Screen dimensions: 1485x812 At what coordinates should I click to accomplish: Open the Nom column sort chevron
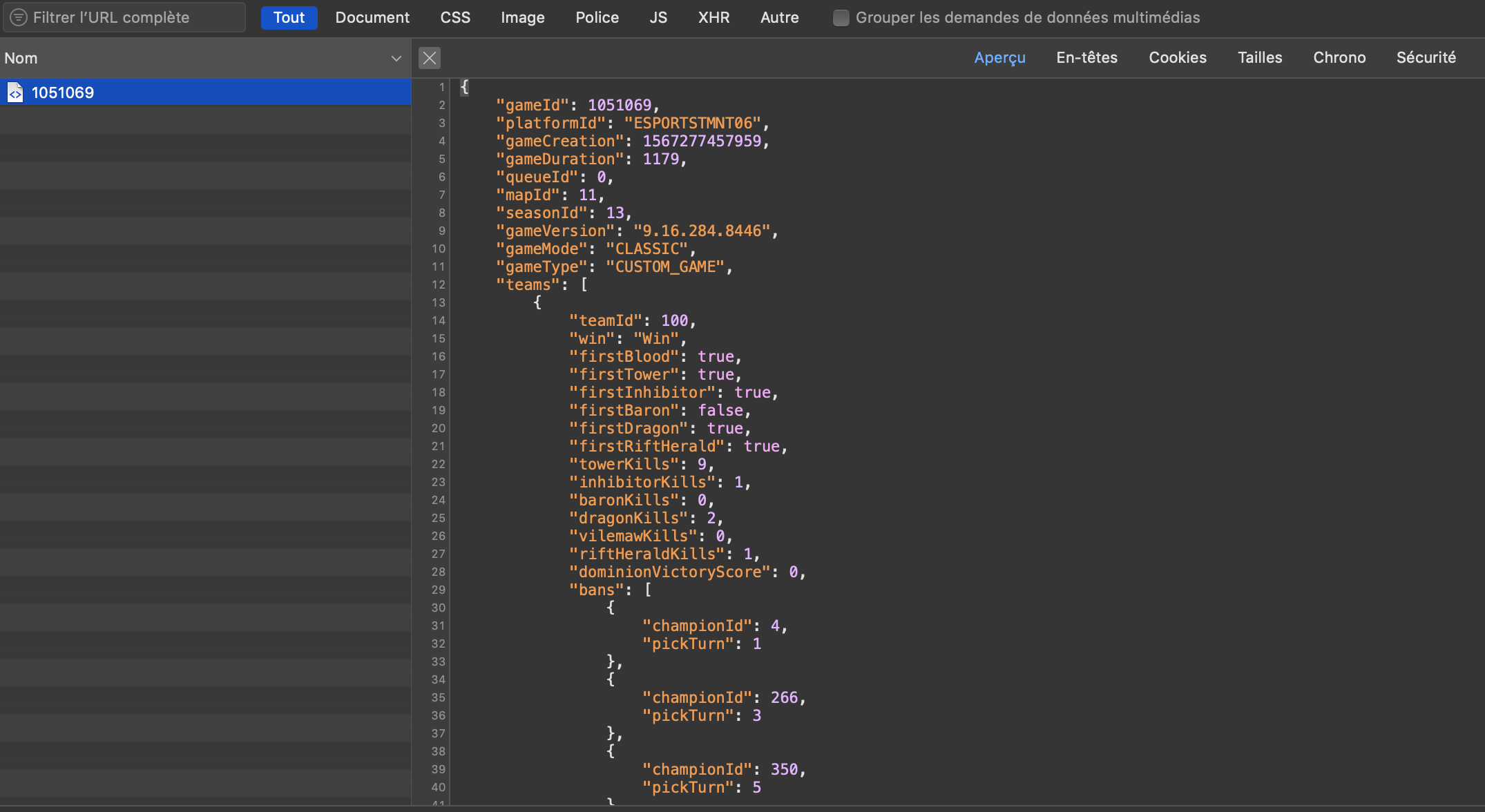point(396,59)
